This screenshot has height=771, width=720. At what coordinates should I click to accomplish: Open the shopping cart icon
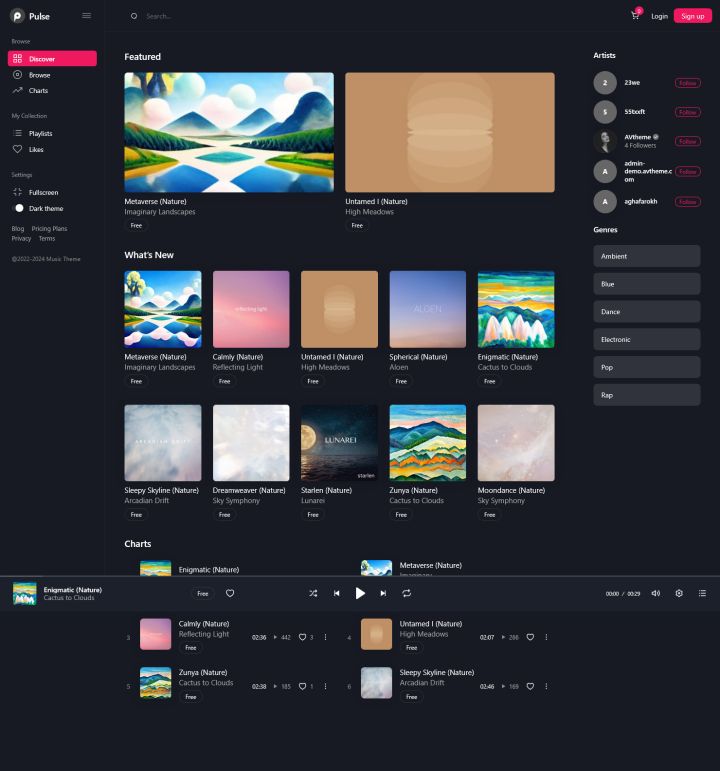pyautogui.click(x=635, y=16)
